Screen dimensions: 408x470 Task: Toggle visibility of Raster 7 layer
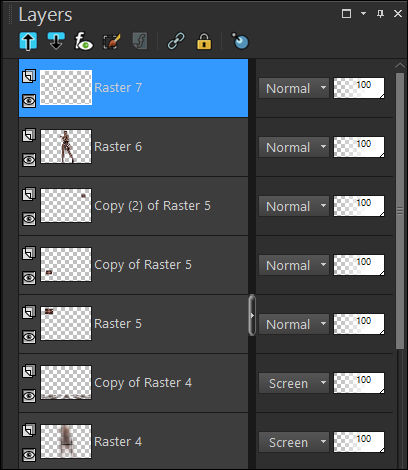pos(29,101)
